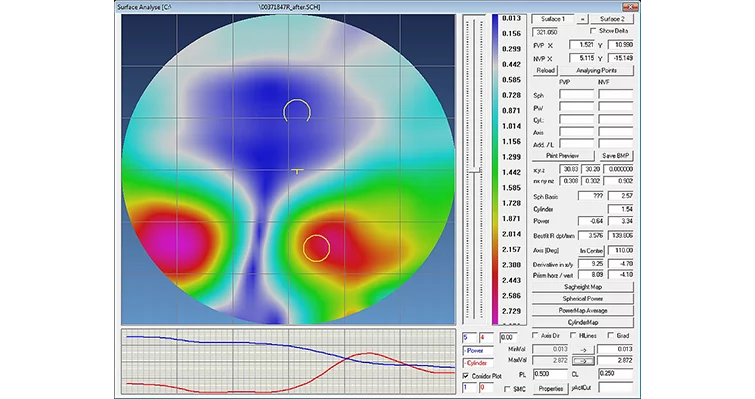
Task: Click the Cylinder legend box
Action: pos(478,363)
